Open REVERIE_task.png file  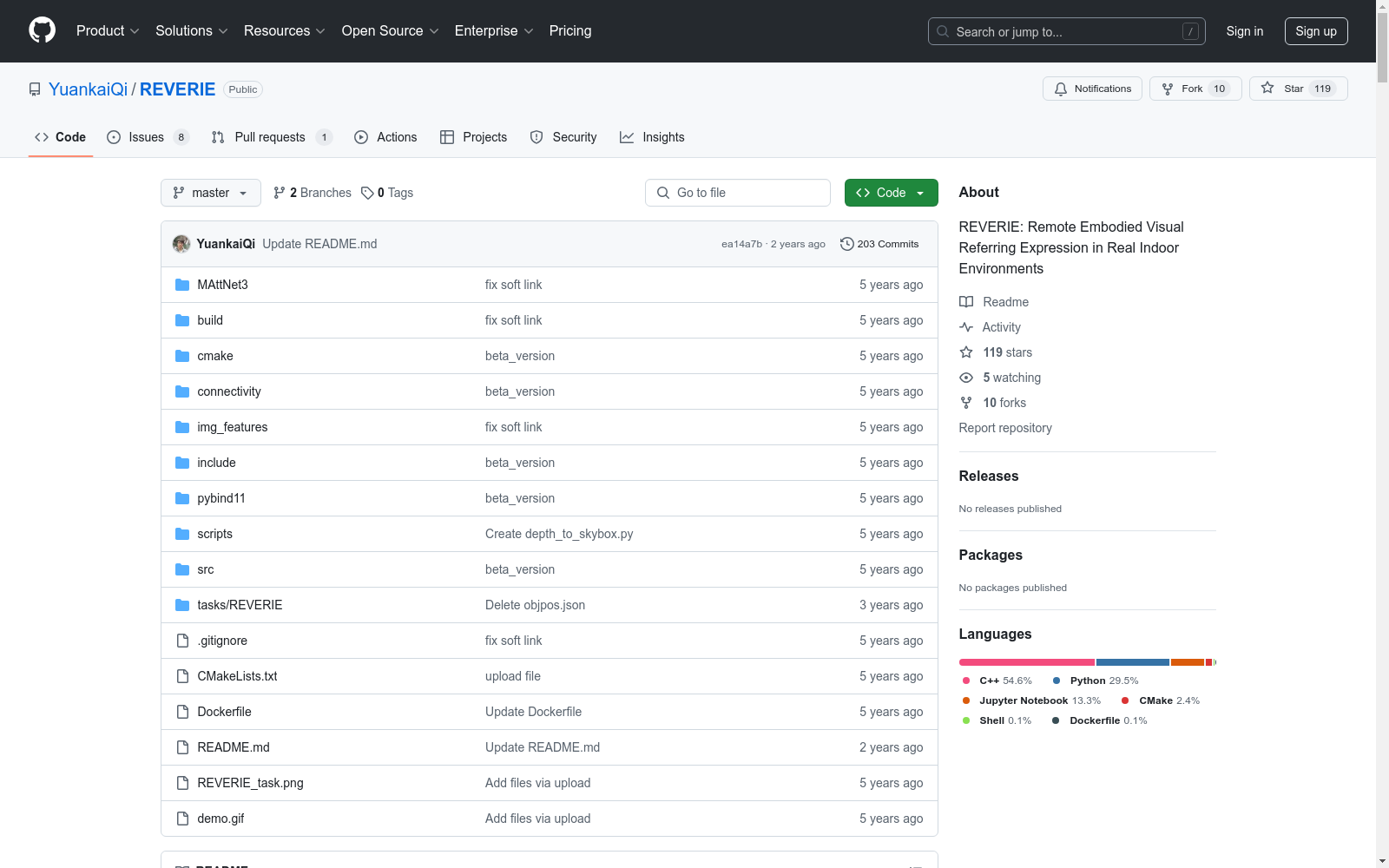[x=250, y=783]
